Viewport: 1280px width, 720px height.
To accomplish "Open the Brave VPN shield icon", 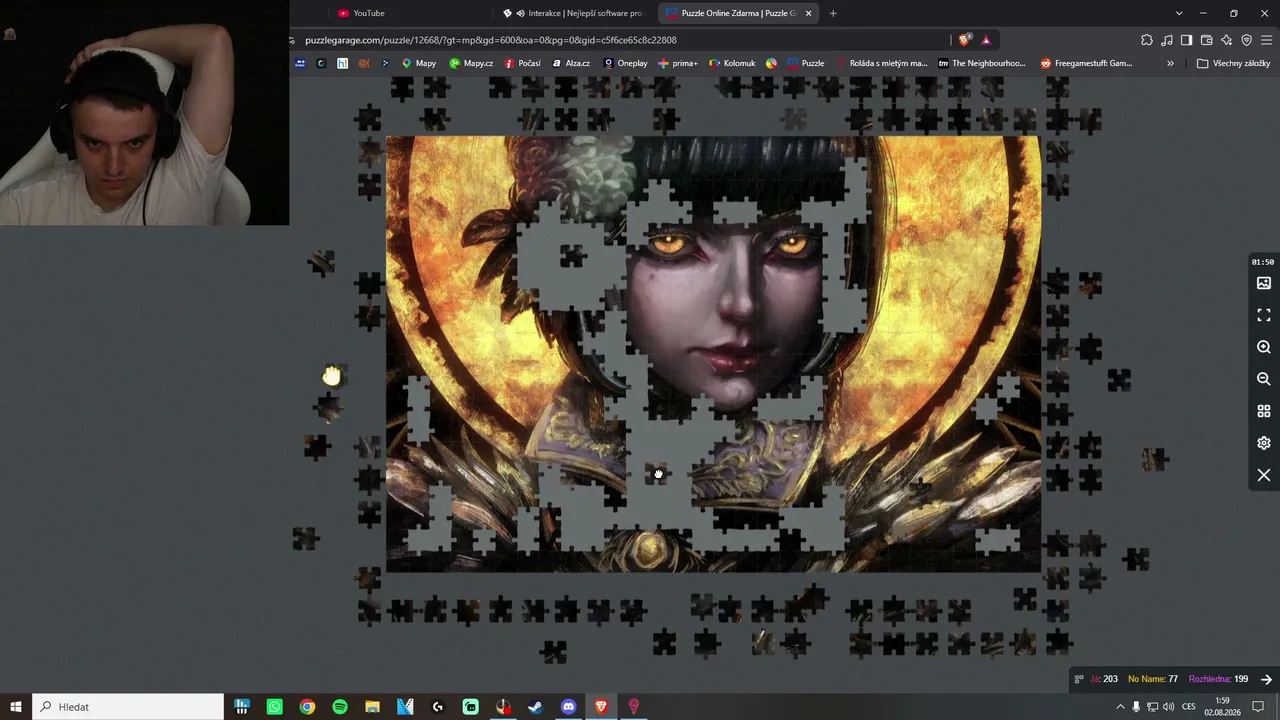I will coord(1246,40).
